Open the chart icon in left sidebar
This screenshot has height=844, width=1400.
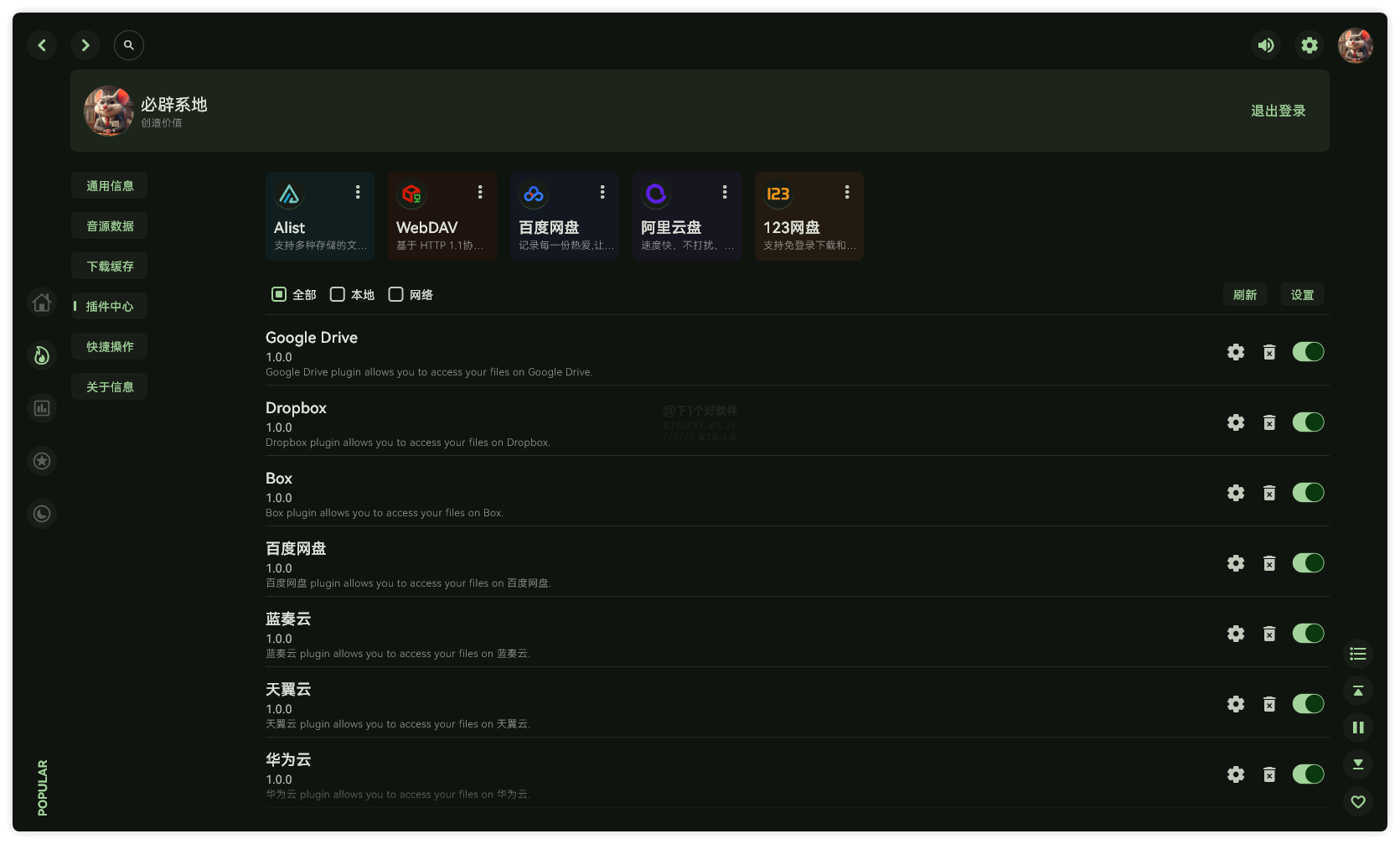[42, 408]
